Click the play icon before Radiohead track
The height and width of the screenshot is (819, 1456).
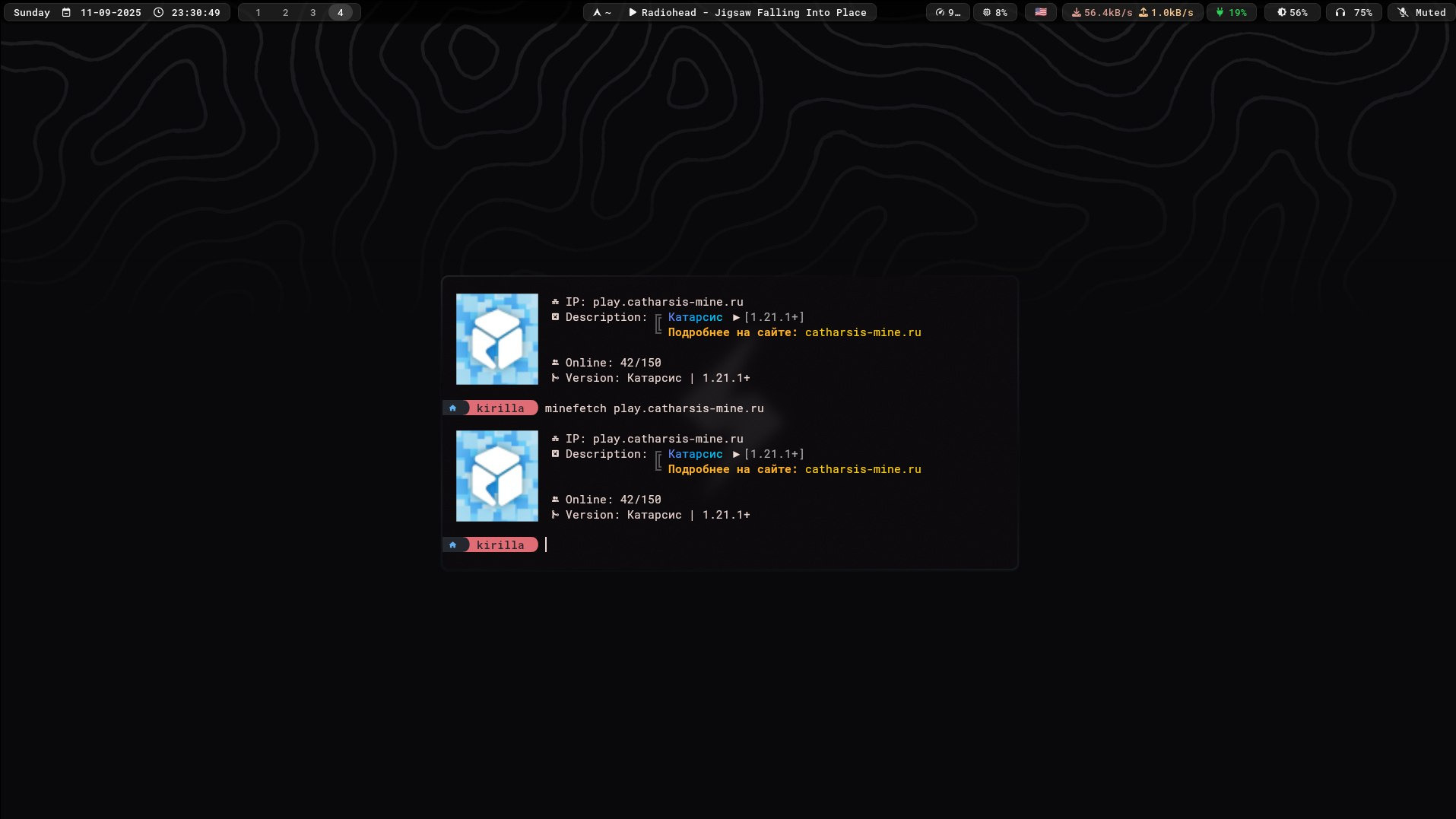[x=632, y=12]
